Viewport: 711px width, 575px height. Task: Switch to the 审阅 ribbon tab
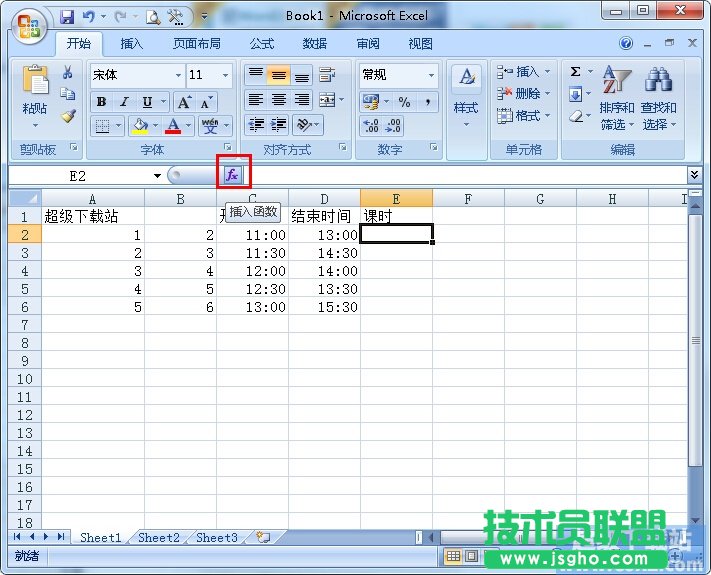pos(368,44)
